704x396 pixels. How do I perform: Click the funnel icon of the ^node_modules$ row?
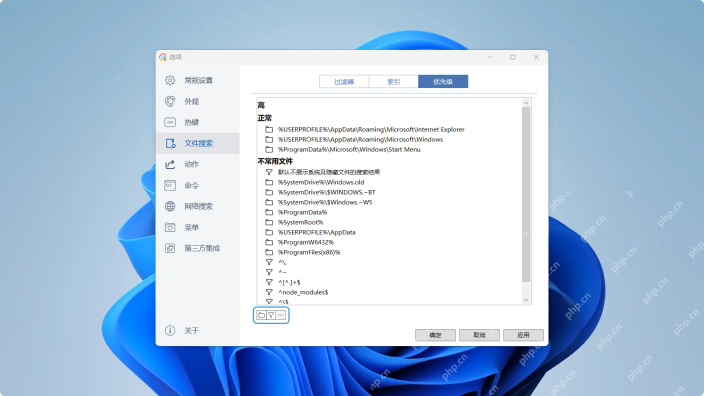pos(269,292)
